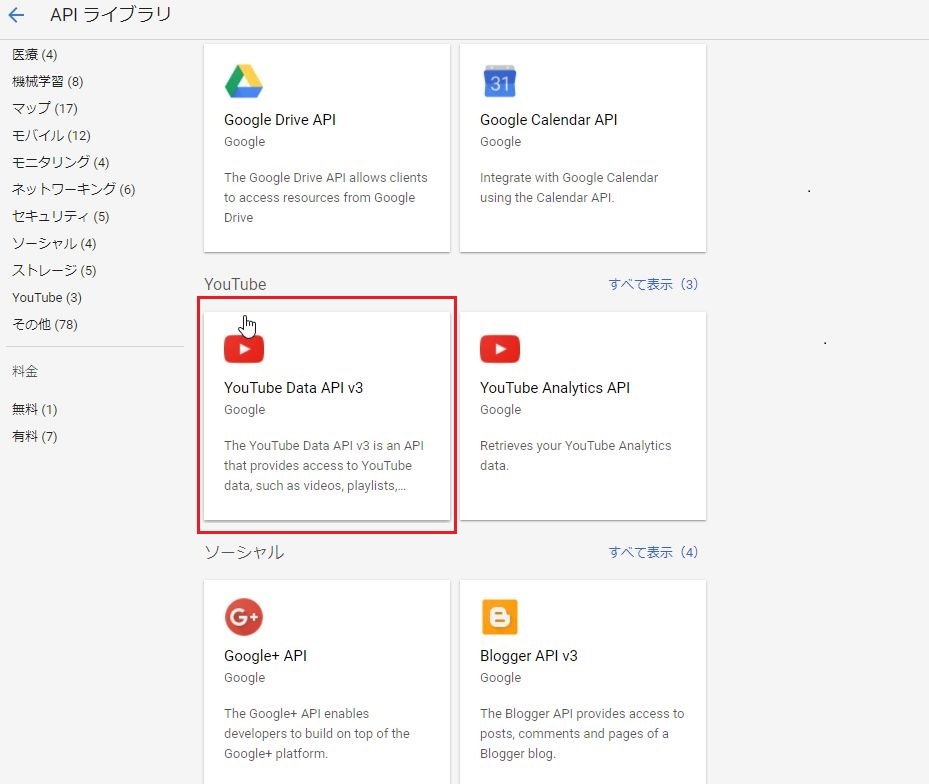Click 'Google' publisher under Blogger API v3
This screenshot has height=784, width=929.
click(500, 677)
